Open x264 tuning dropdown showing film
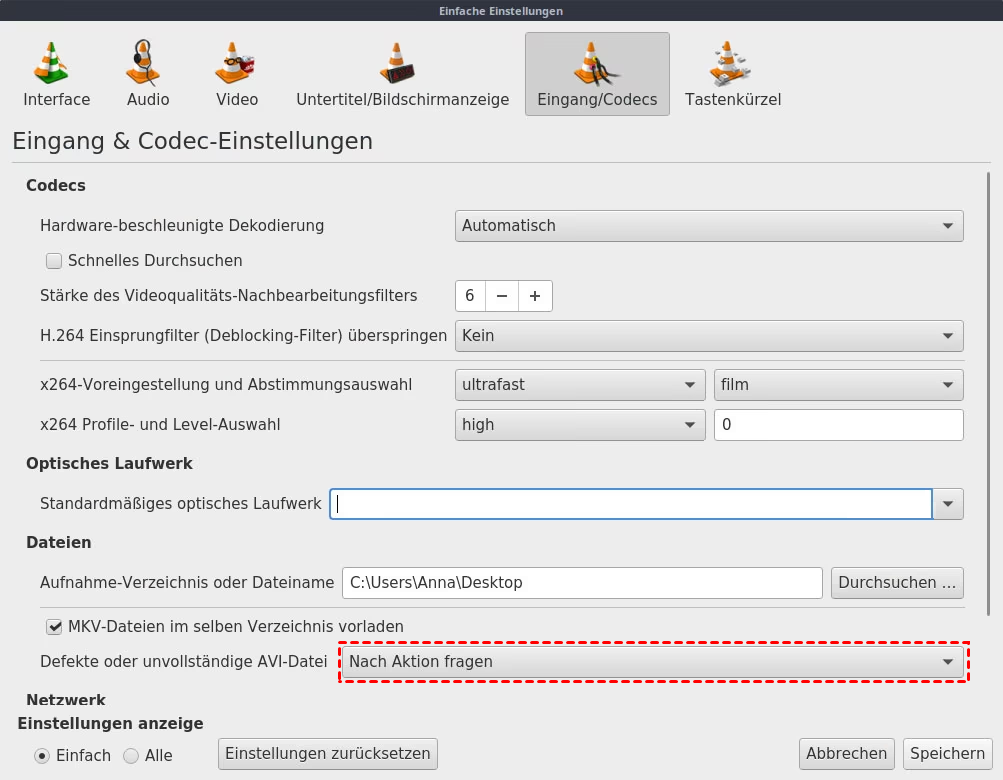 point(839,385)
